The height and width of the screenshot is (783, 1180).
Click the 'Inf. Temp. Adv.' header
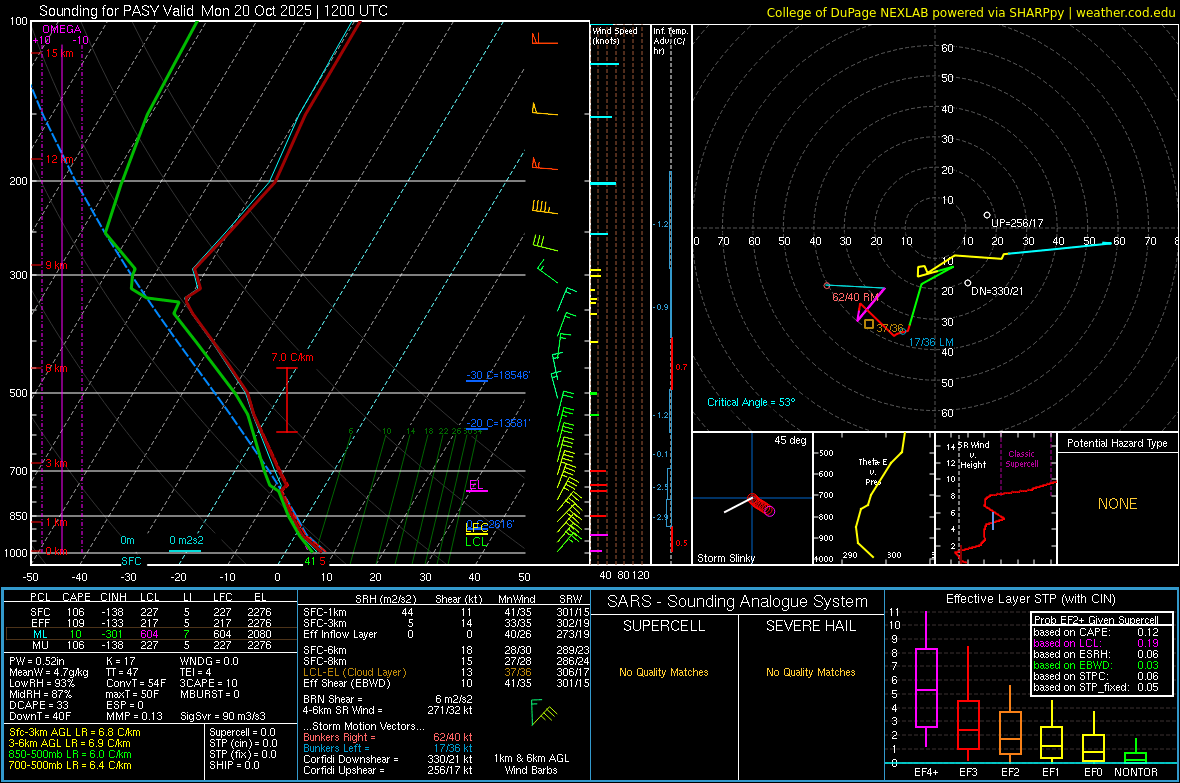(x=670, y=41)
